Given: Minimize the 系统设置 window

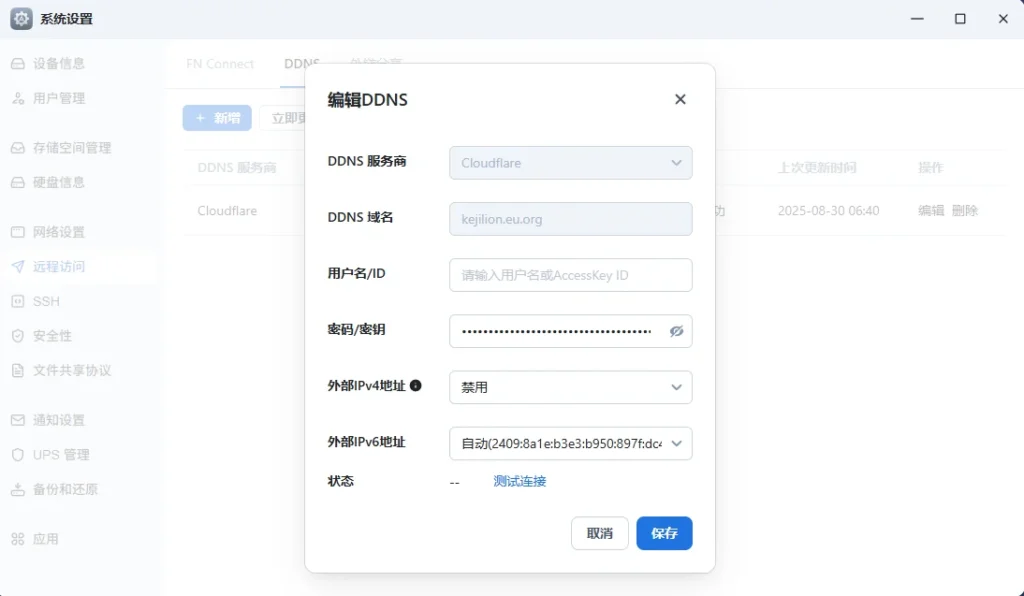Looking at the screenshot, I should 917,19.
